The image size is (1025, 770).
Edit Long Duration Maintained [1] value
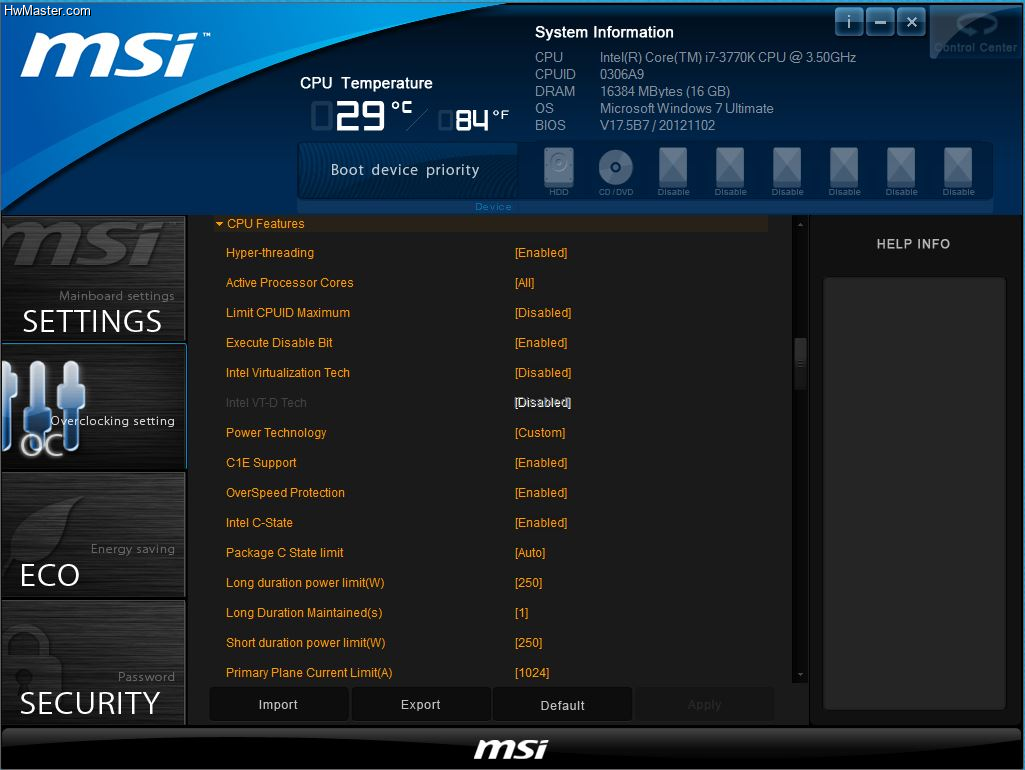point(521,613)
